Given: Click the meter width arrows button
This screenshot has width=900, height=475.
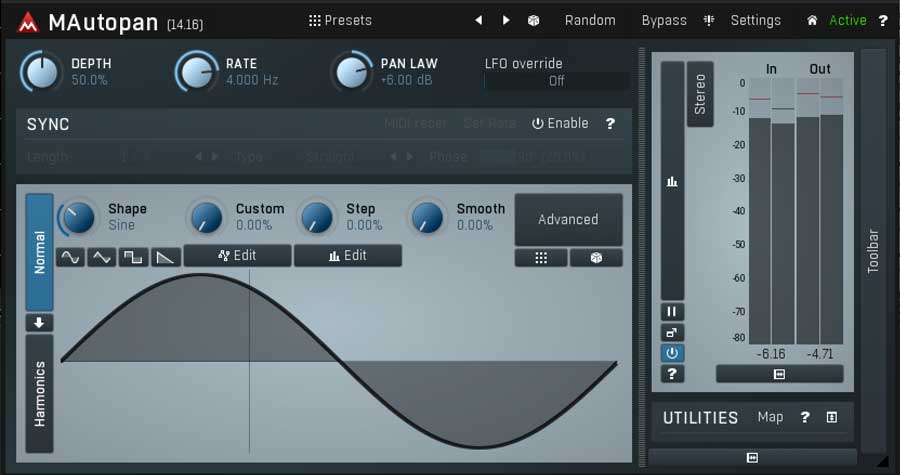Looking at the screenshot, I should (779, 374).
